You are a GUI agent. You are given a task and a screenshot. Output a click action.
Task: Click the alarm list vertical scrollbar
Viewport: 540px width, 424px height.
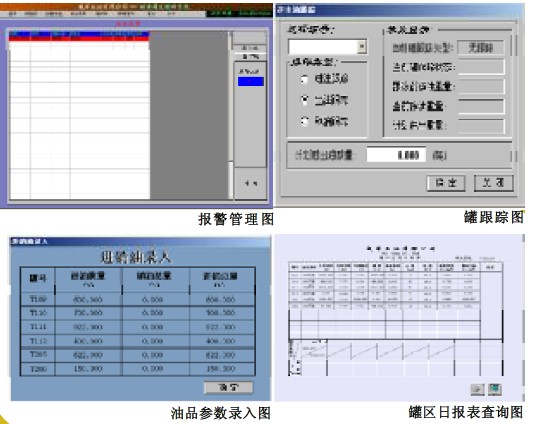pyautogui.click(x=230, y=114)
